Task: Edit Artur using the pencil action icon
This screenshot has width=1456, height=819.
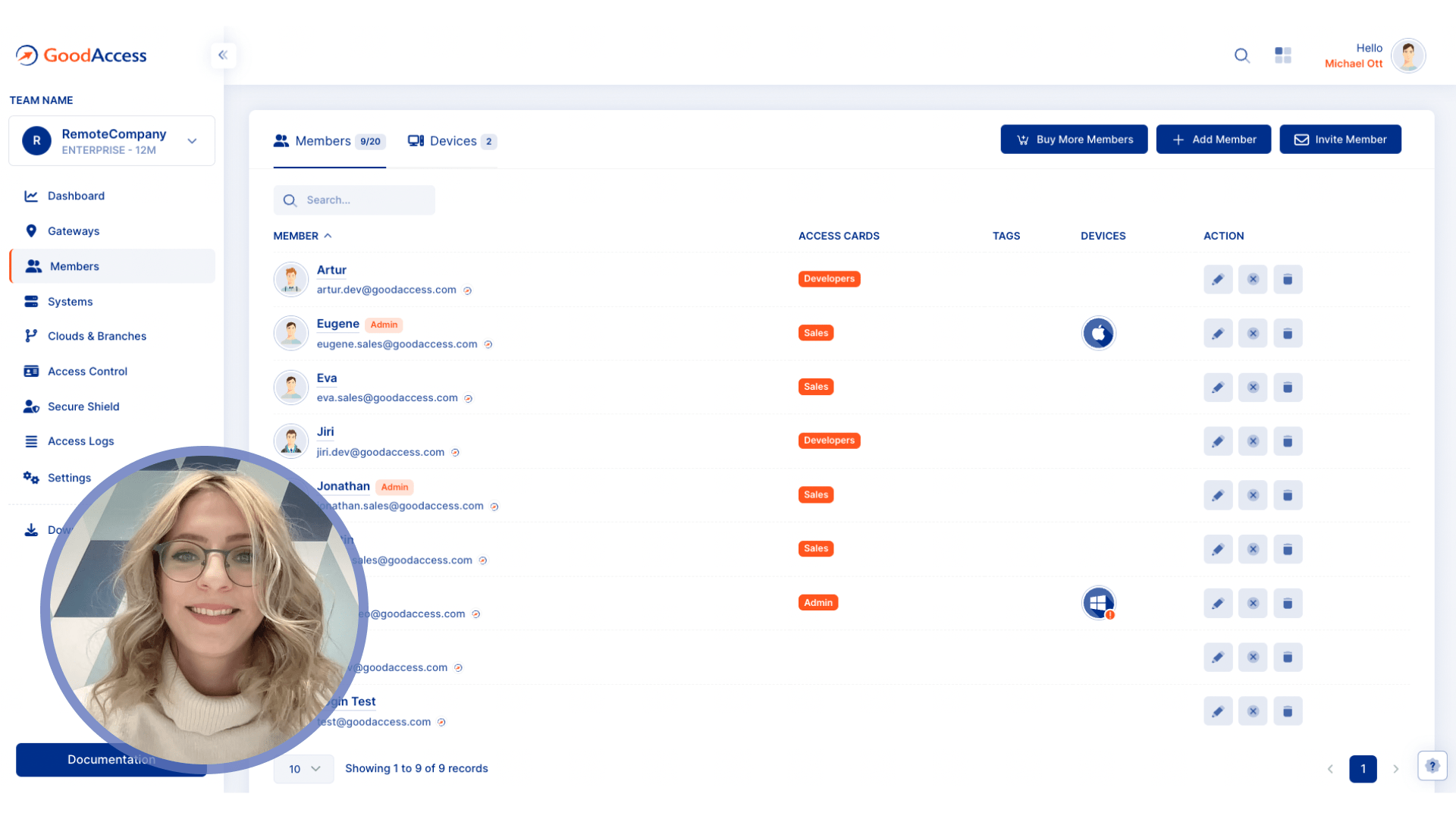Action: pos(1218,279)
